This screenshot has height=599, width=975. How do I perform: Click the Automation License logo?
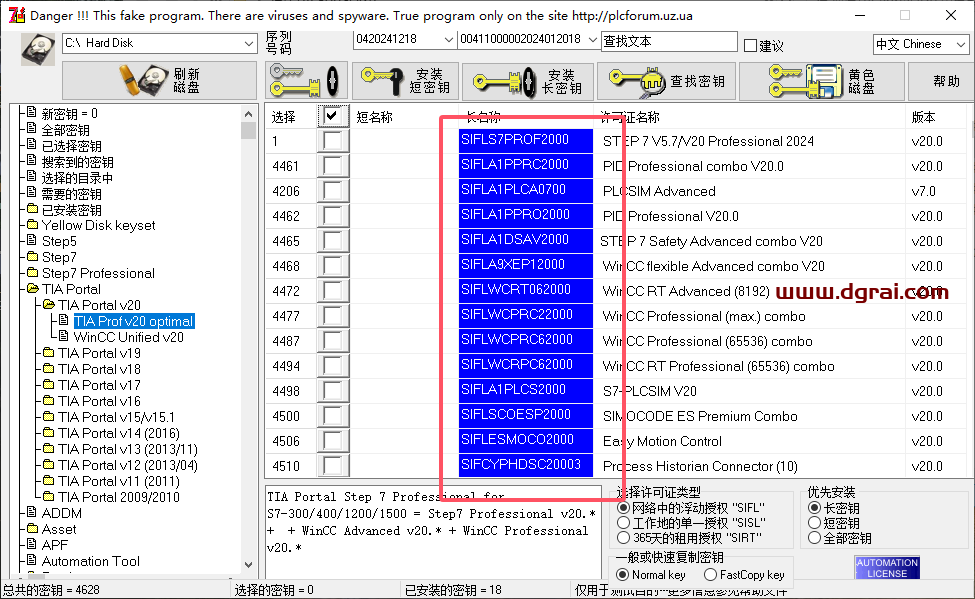(887, 567)
